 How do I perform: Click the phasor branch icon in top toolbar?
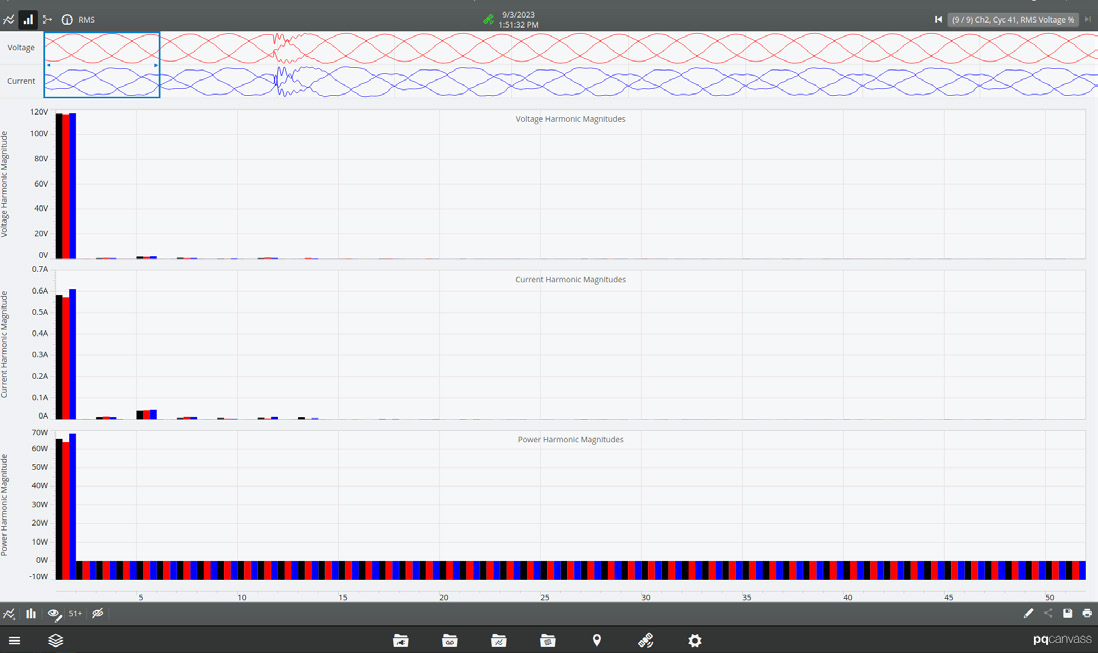(48, 19)
